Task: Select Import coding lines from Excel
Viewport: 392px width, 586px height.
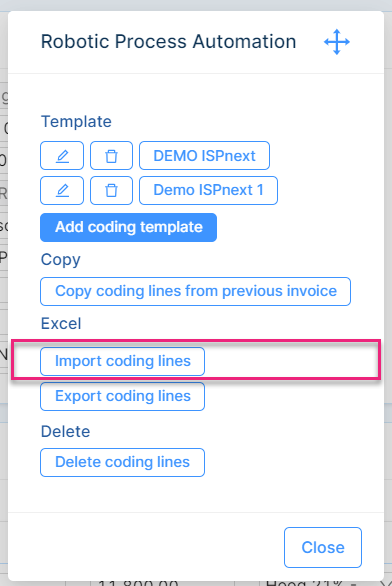Action: [x=123, y=361]
